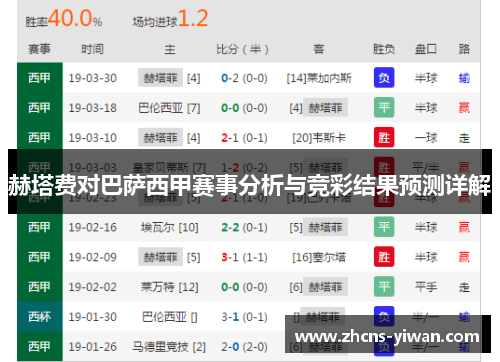Click the score 0-0 (0-0) on 19-03-18
The height and width of the screenshot is (362, 500).
pos(244,108)
